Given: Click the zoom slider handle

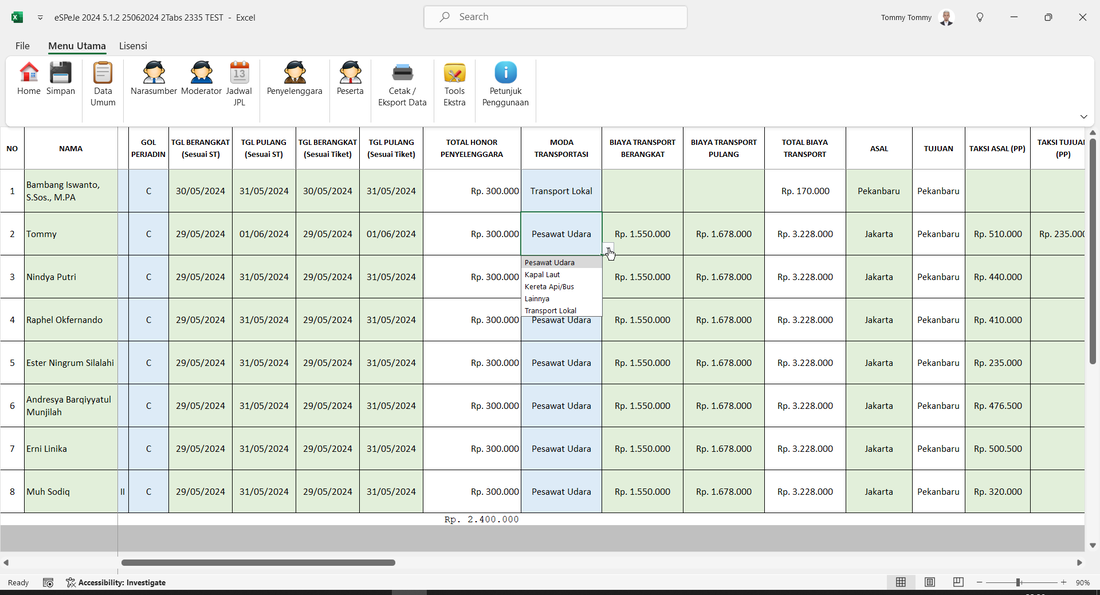Looking at the screenshot, I should coord(1018,582).
